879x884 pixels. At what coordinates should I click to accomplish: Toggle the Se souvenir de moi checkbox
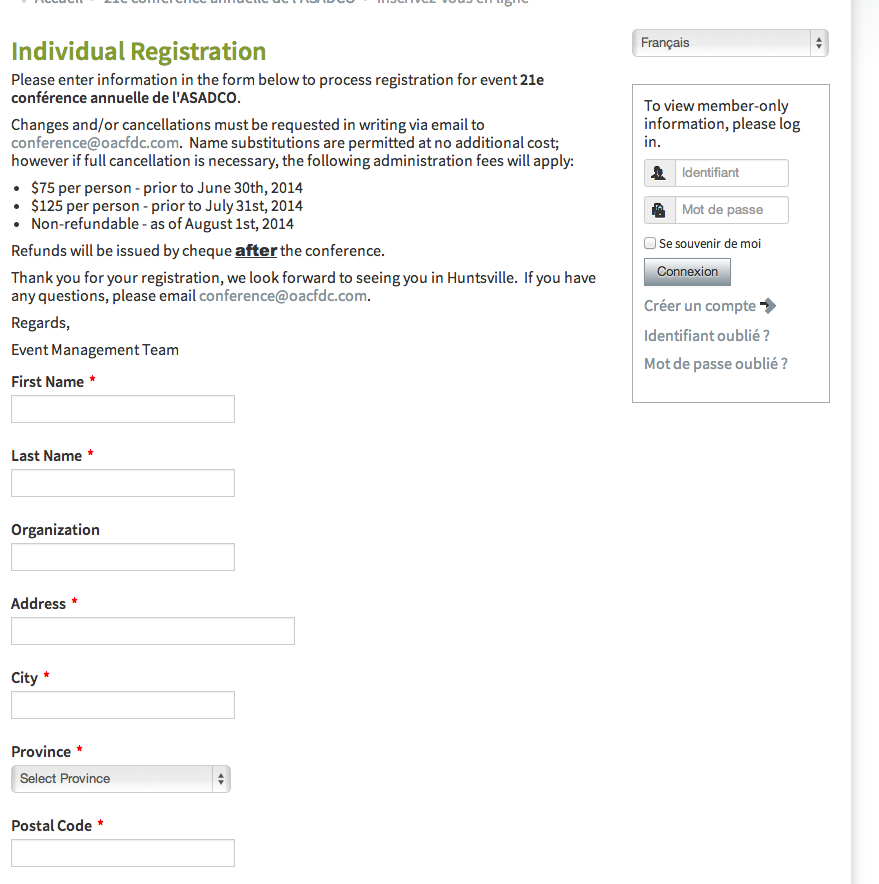point(651,243)
